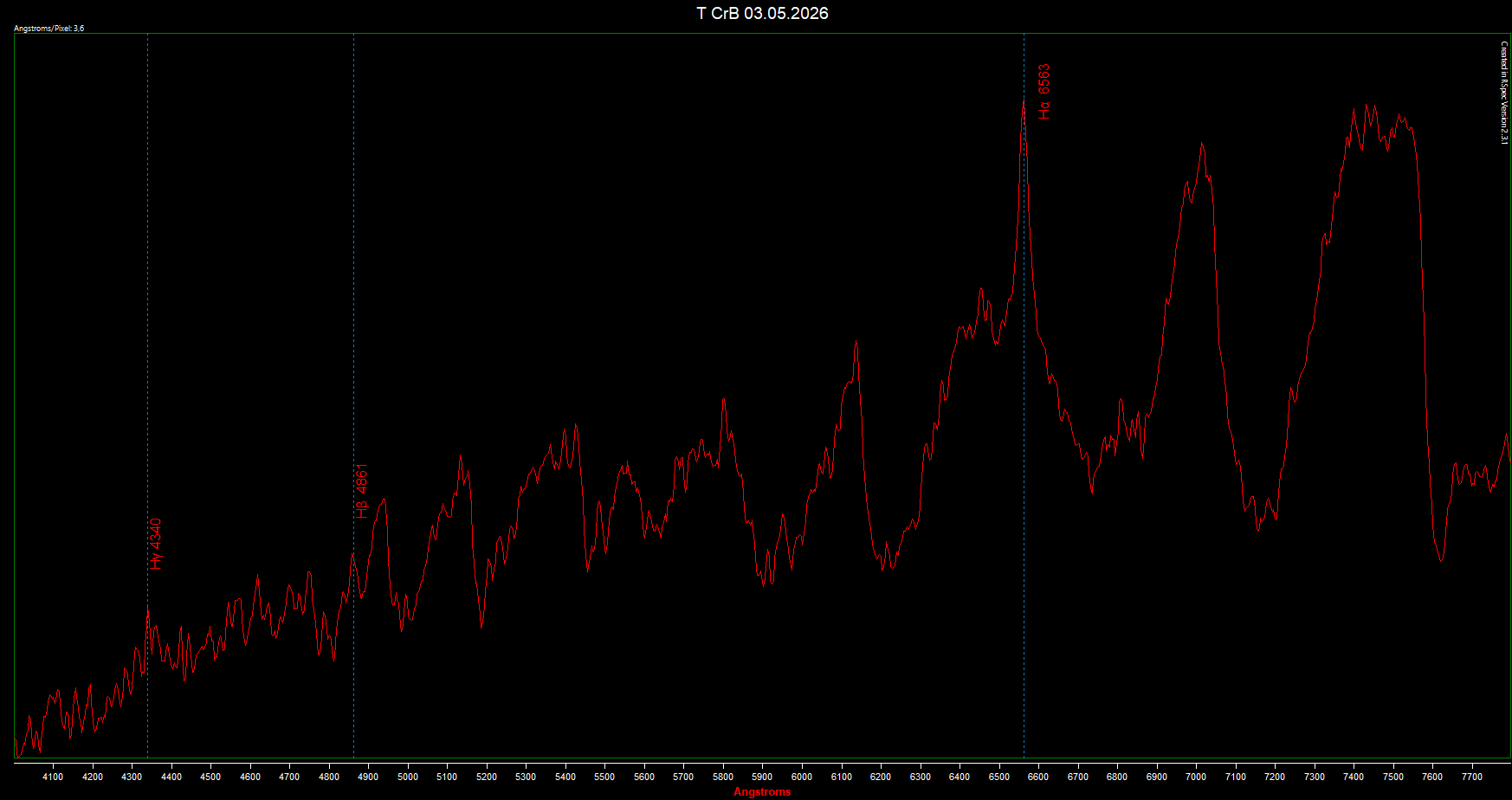Viewport: 1512px width, 800px height.
Task: Click the 7700 axis tick label
Action: (x=1472, y=777)
